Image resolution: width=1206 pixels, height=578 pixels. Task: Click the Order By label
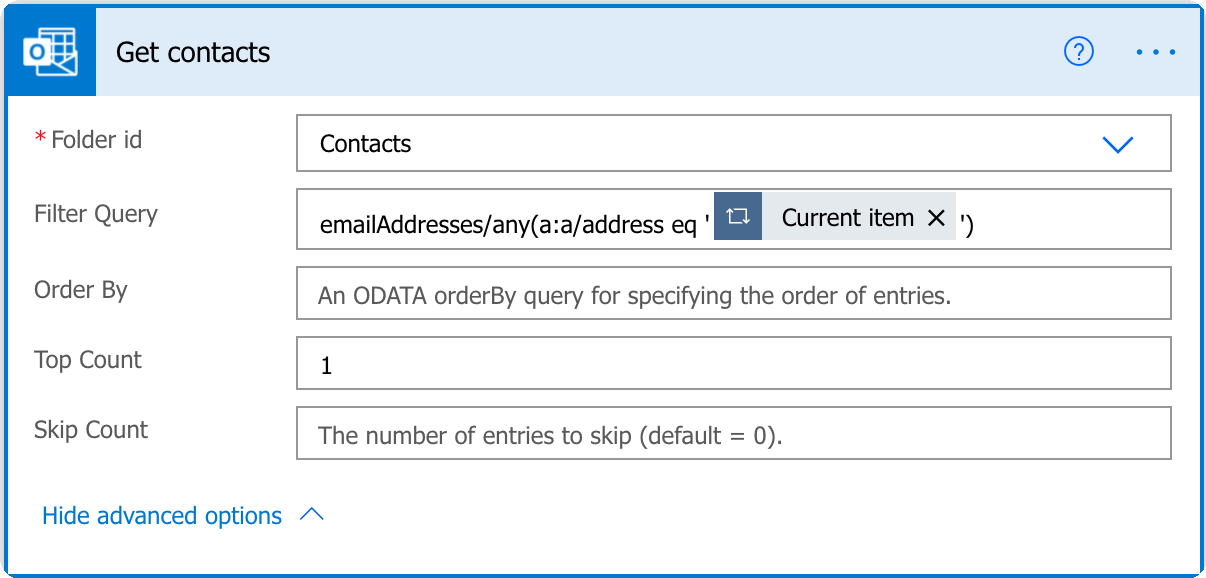click(81, 290)
